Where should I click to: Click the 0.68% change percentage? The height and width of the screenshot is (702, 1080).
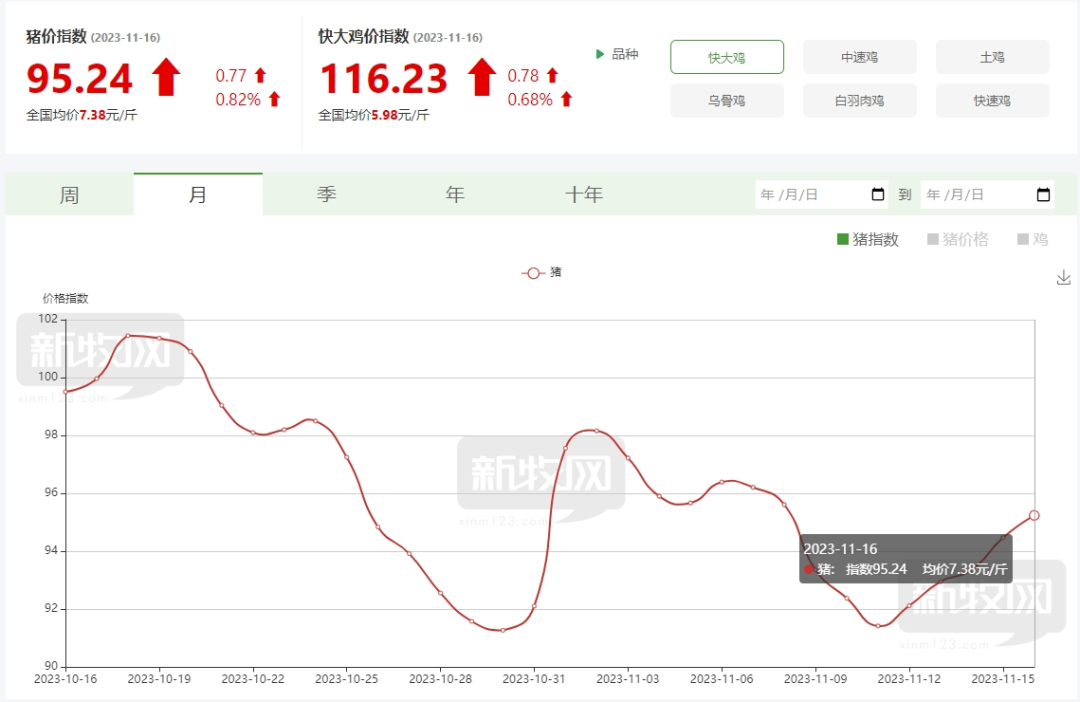point(530,99)
